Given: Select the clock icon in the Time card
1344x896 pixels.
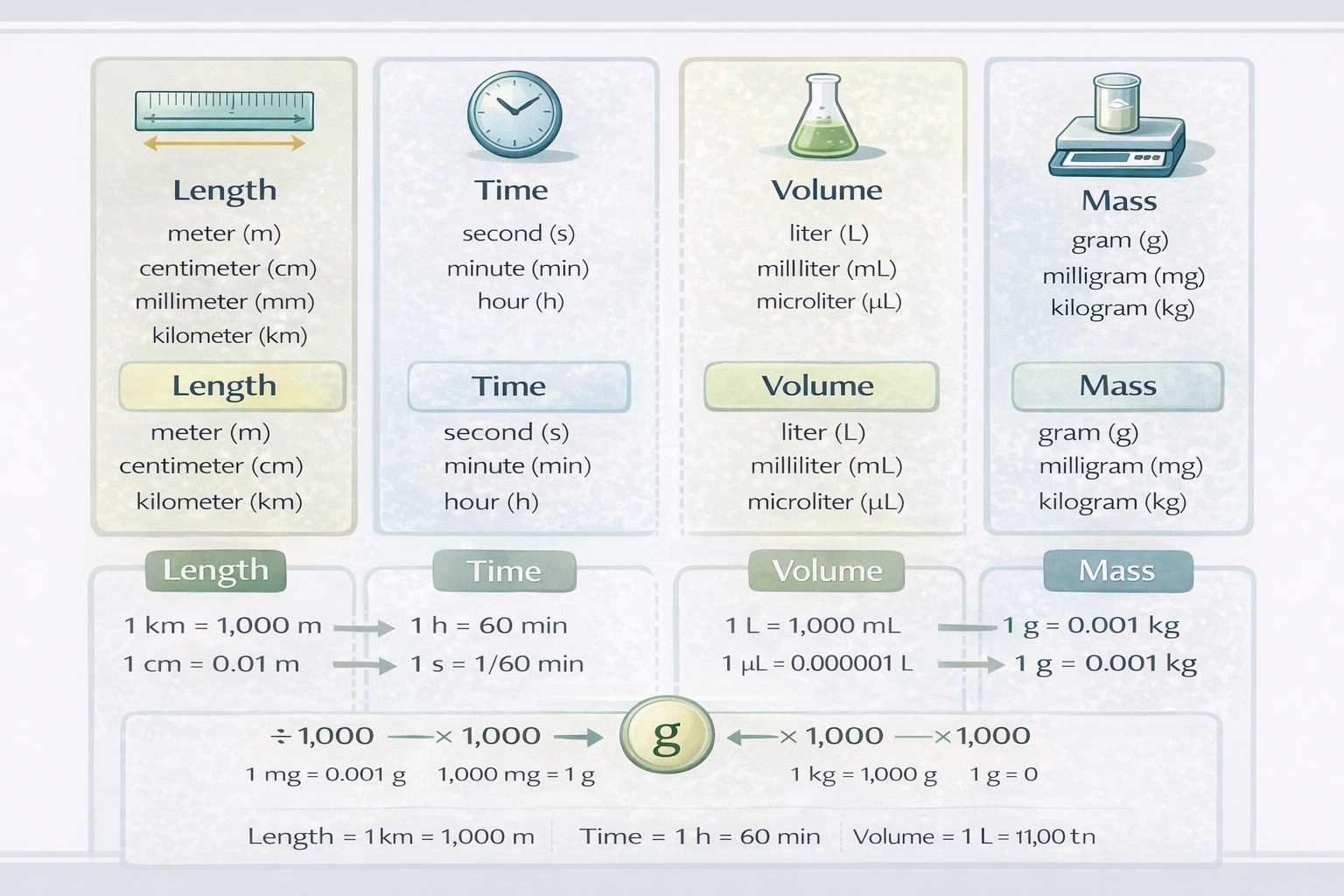Looking at the screenshot, I should pyautogui.click(x=511, y=114).
